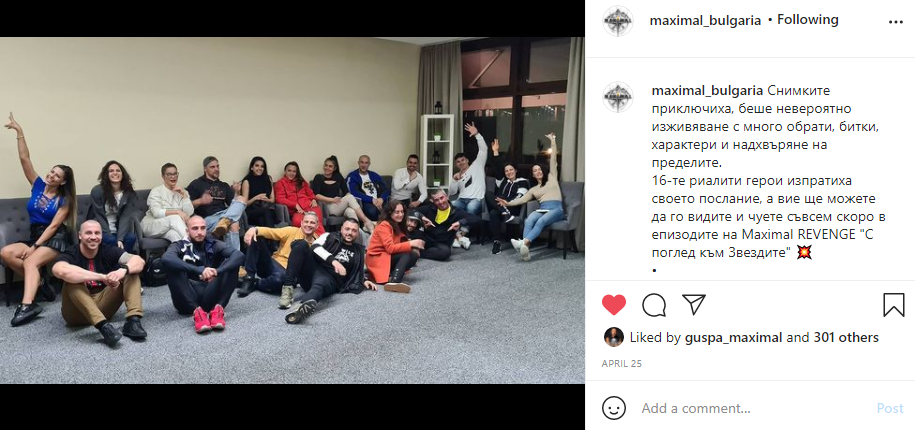Image resolution: width=915 pixels, height=430 pixels.
Task: Open the emoji picker smiley icon
Action: point(613,408)
